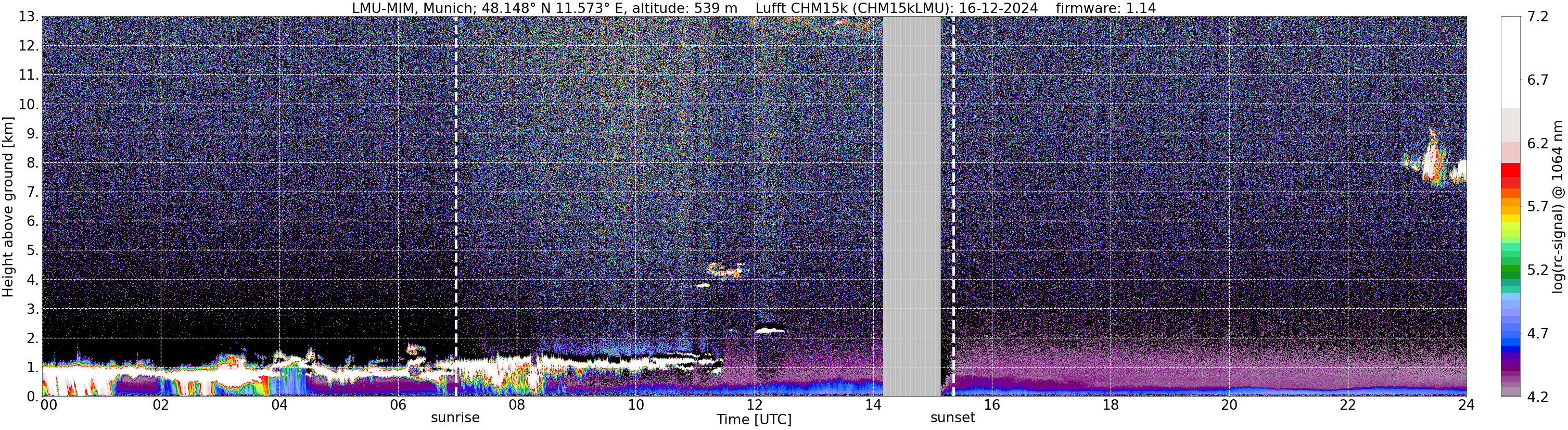Screen dimensions: 1568x430
Task: Click the height axis tick '10.'
Action: click(29, 105)
